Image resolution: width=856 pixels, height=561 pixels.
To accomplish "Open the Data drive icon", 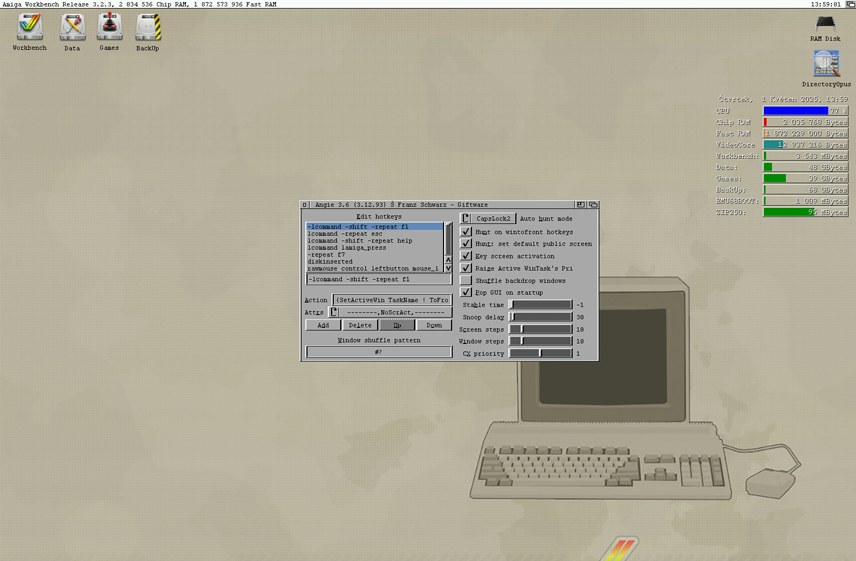I will (72, 28).
